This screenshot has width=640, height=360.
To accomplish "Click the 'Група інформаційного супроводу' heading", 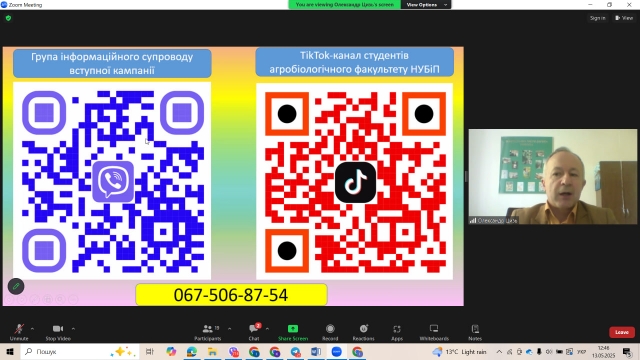I will point(112,63).
